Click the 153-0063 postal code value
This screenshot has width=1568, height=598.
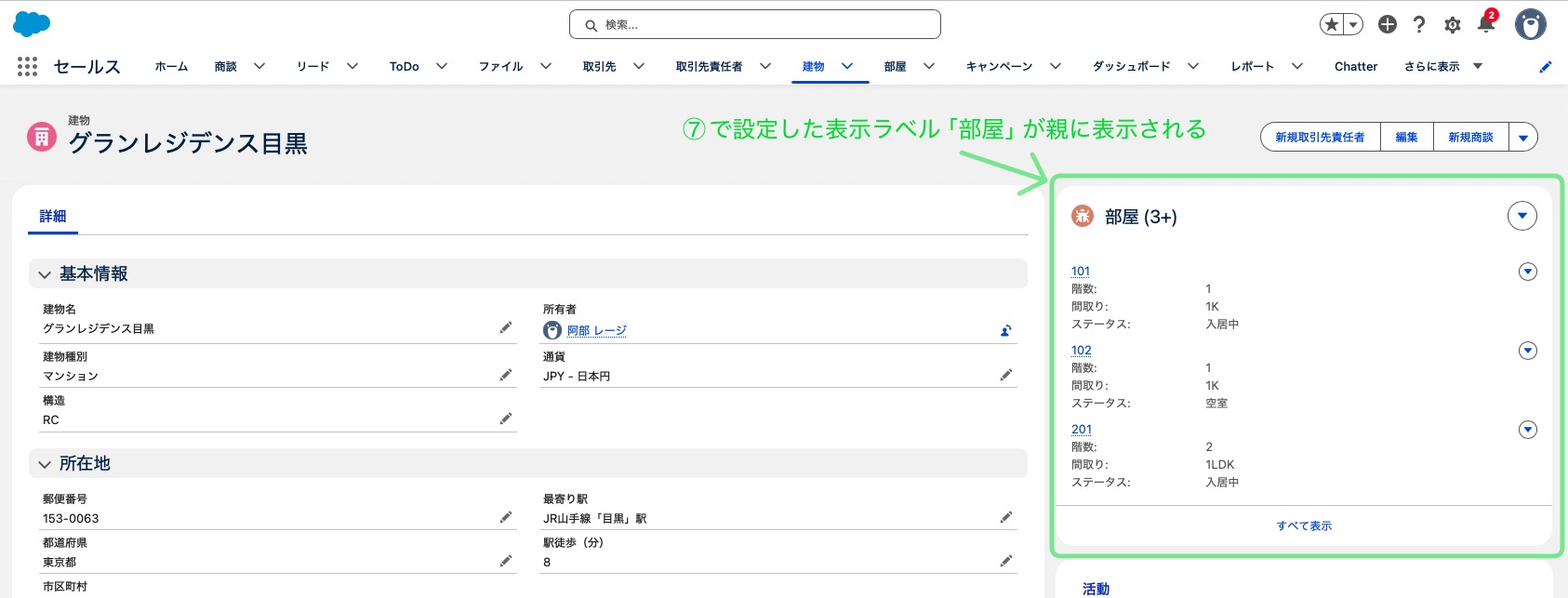[x=71, y=518]
